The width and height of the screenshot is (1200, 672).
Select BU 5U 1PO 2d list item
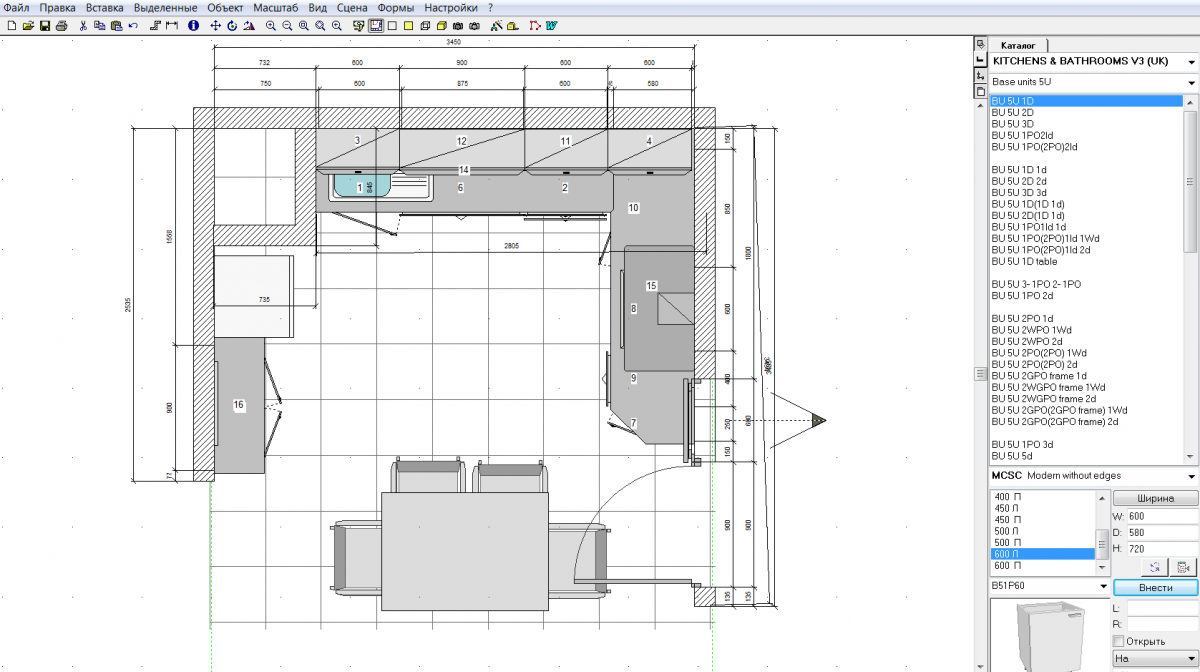pyautogui.click(x=1085, y=296)
